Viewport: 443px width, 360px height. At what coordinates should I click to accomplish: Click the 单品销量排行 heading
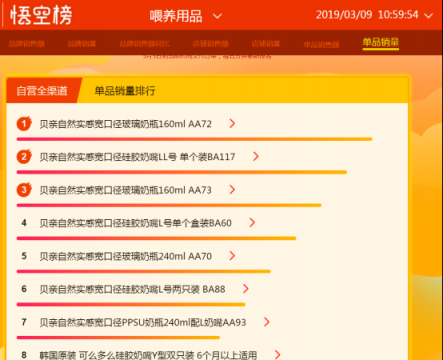click(125, 91)
